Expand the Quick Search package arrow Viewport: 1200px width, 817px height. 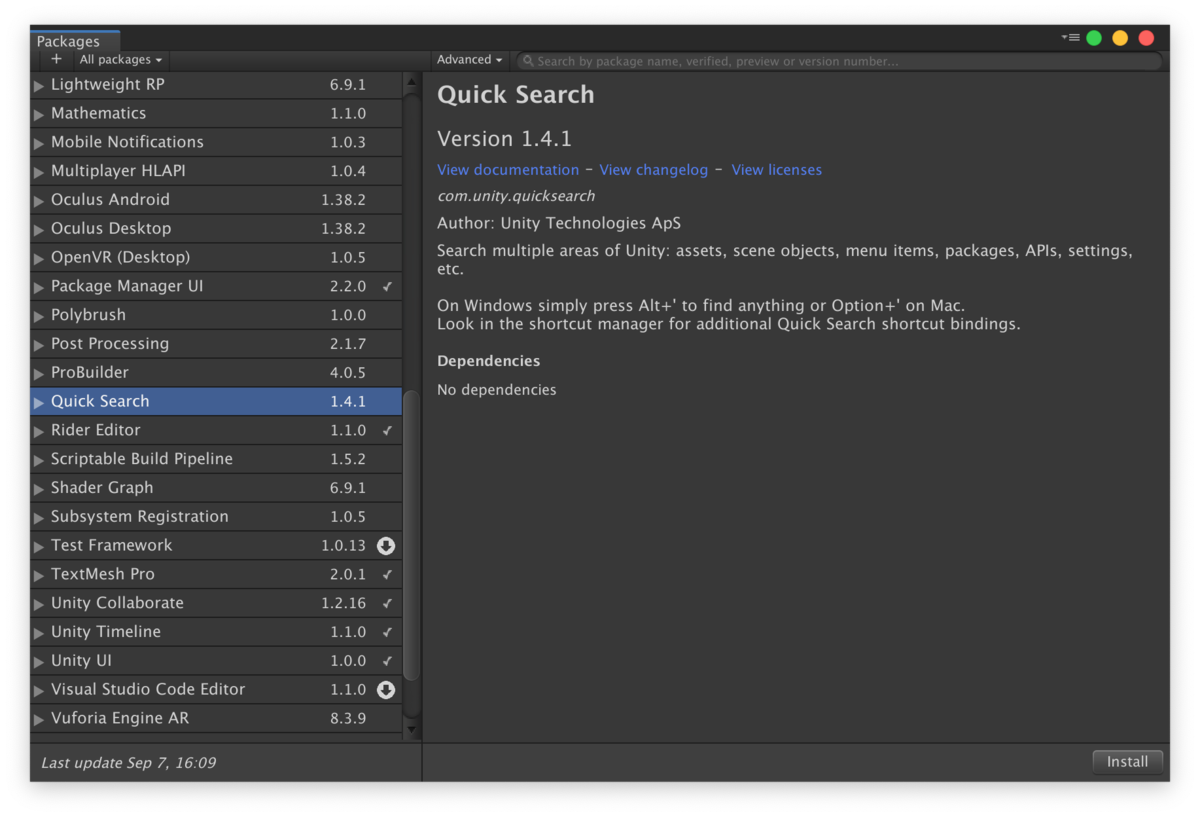click(x=39, y=402)
